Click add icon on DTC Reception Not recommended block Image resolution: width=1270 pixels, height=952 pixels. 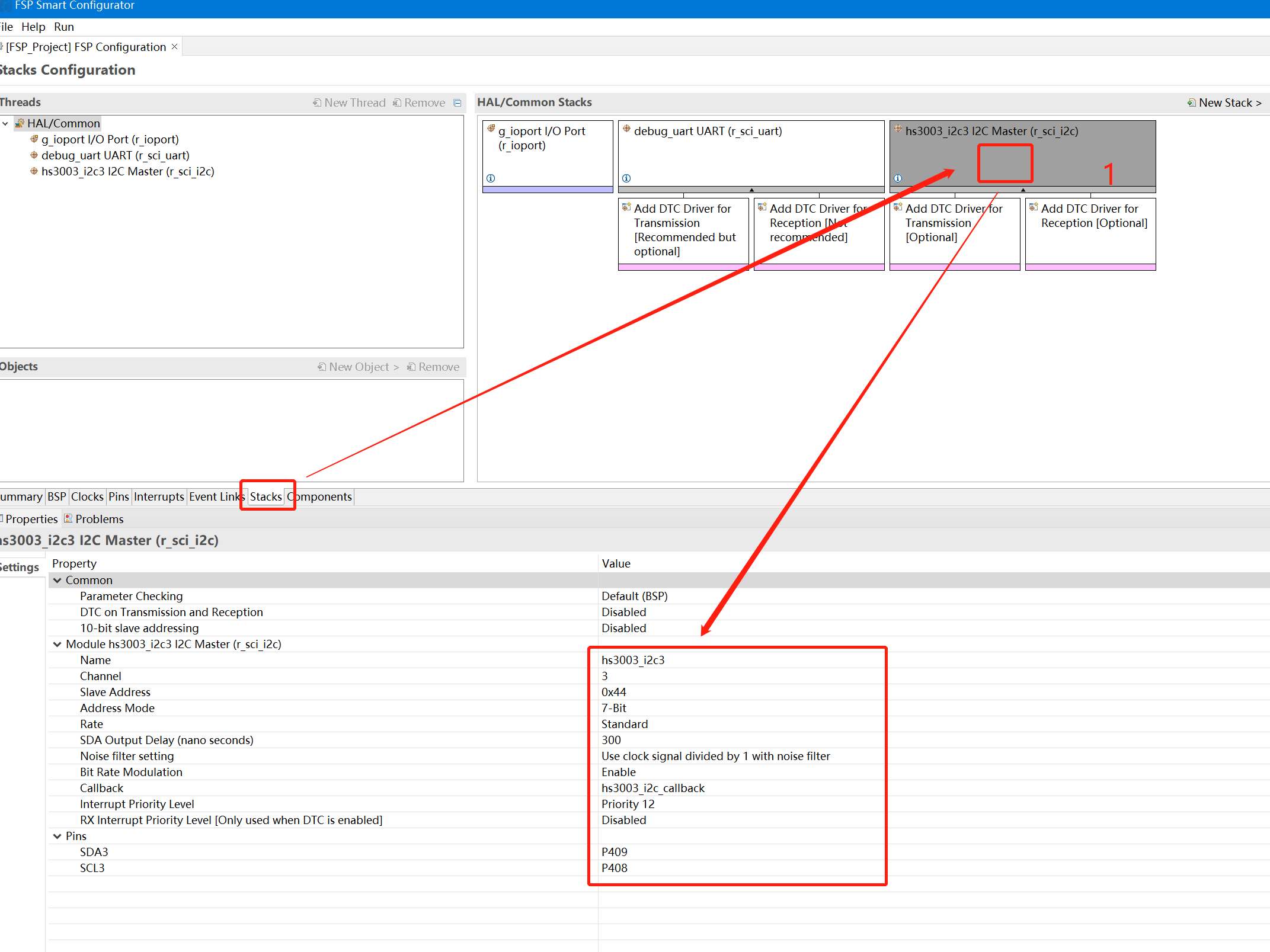(x=762, y=207)
